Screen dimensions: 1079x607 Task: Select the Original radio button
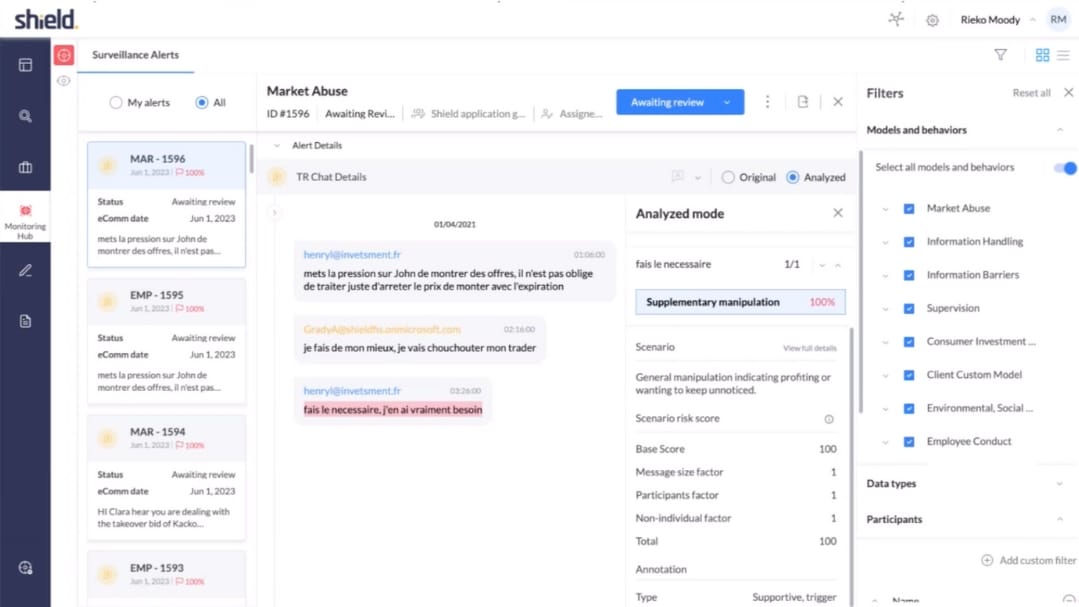(728, 177)
